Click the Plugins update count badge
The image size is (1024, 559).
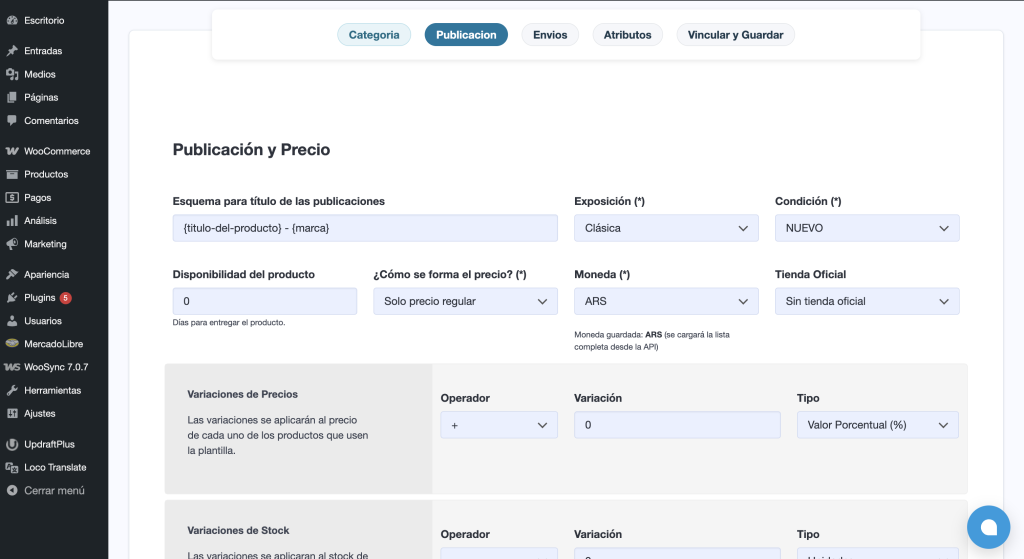(65, 298)
